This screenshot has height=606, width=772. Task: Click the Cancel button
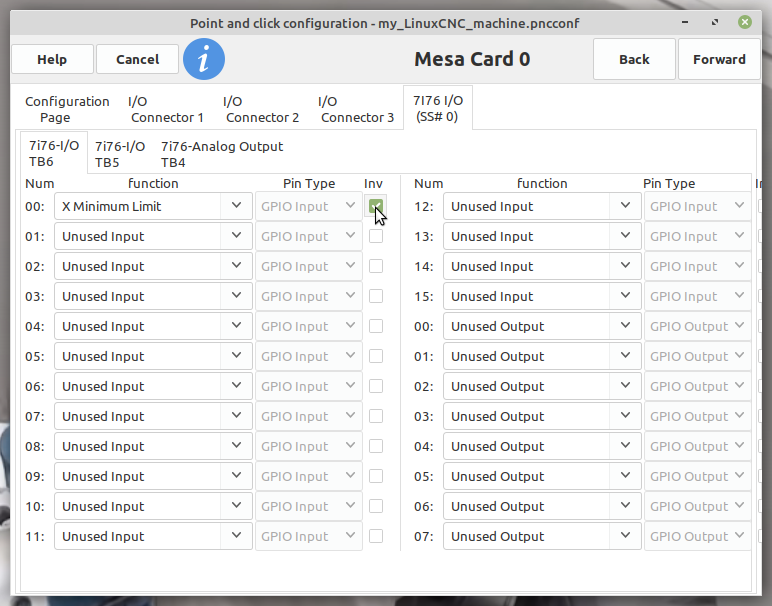(x=137, y=59)
